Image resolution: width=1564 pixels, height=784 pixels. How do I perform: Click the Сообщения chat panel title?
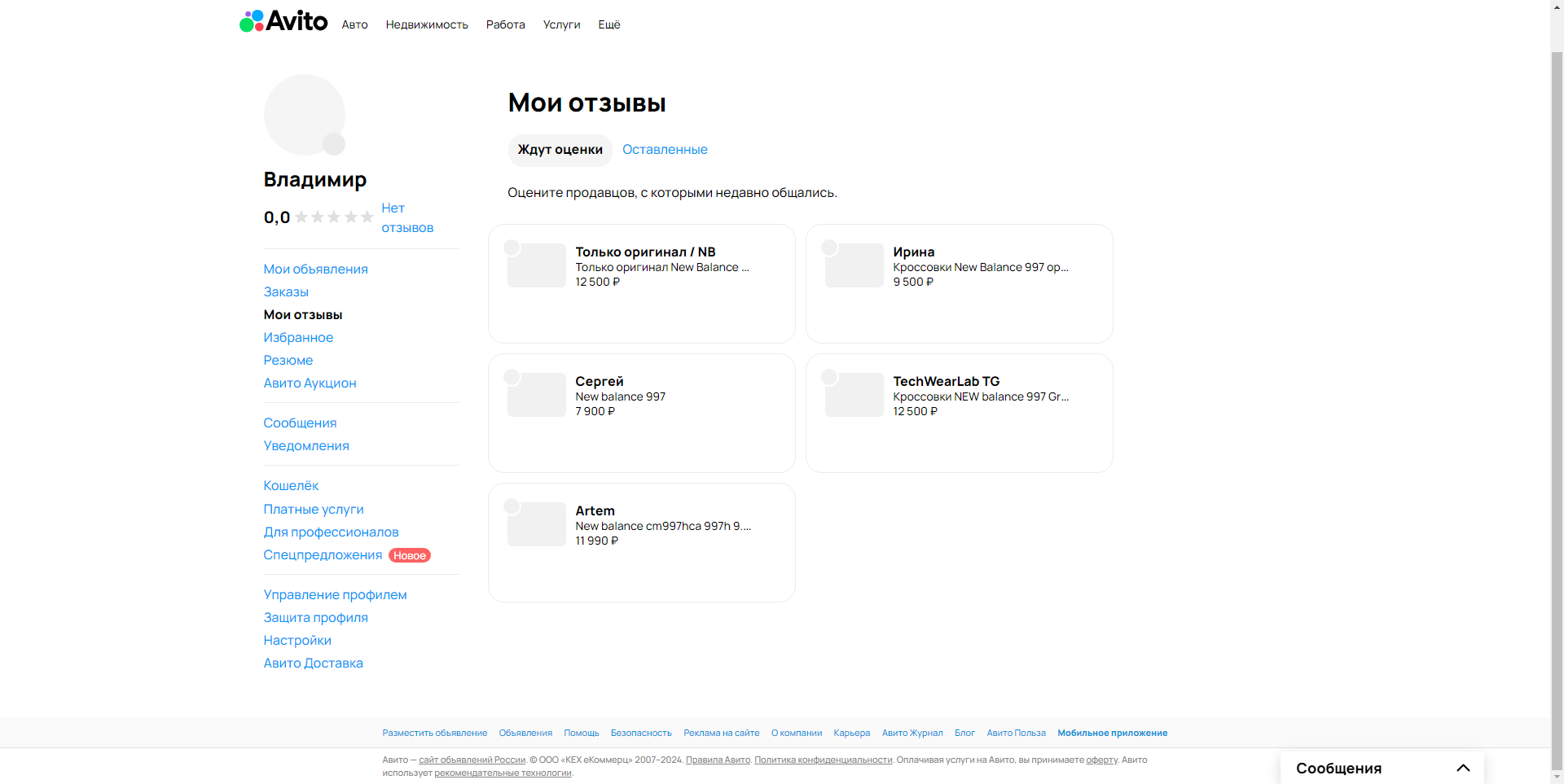coord(1338,768)
